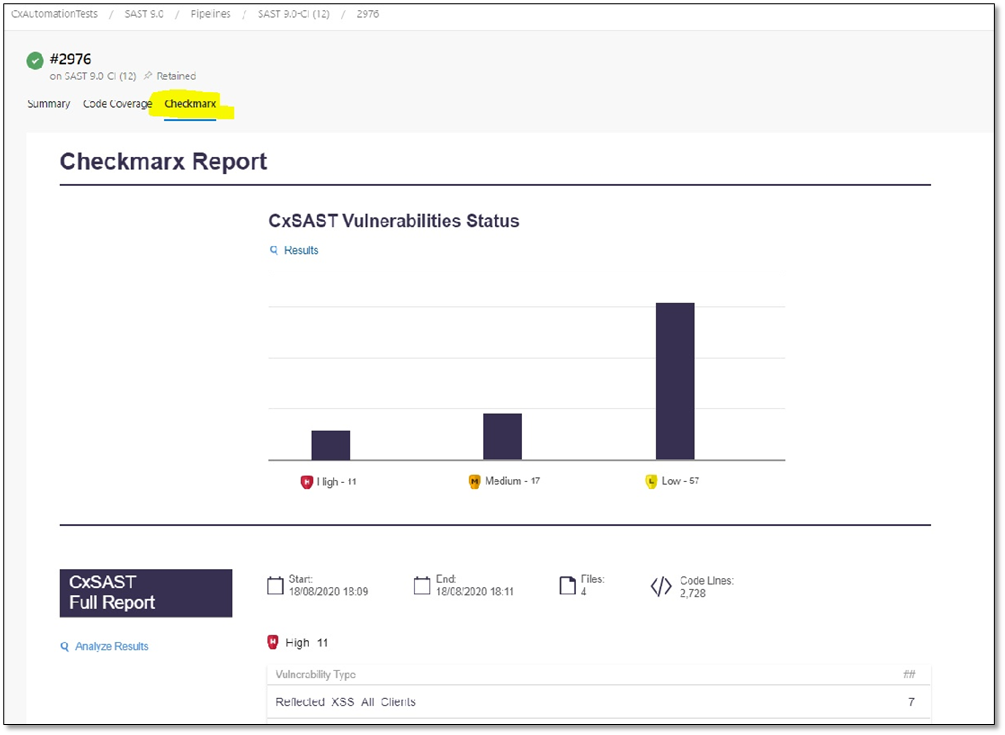The image size is (1005, 735).
Task: Click the Files document icon
Action: pyautogui.click(x=568, y=586)
